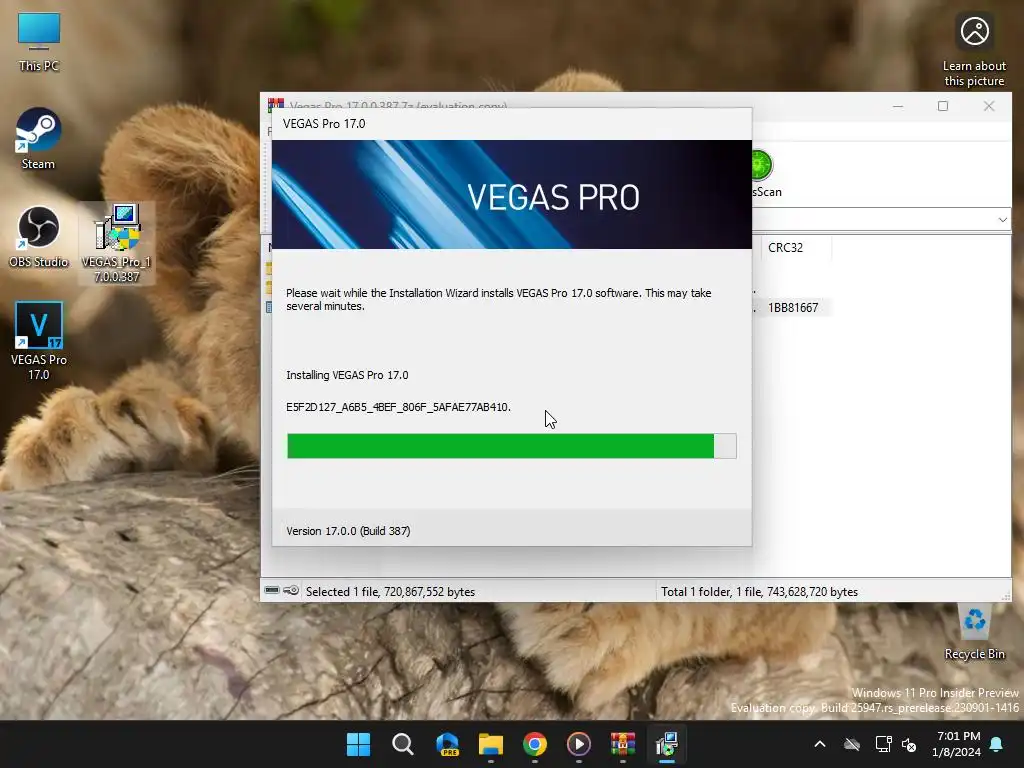Viewport: 1024px width, 768px height.
Task: Click the Version 17.0.0 (Build 387) text
Action: [x=348, y=531]
